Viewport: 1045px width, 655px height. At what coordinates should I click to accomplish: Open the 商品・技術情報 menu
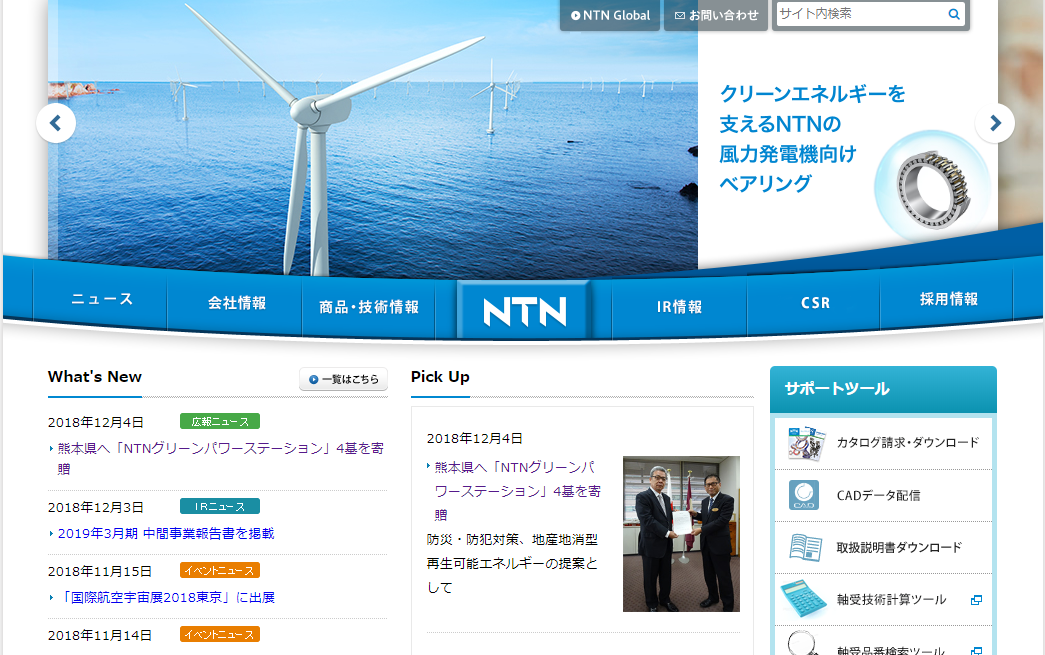(369, 307)
